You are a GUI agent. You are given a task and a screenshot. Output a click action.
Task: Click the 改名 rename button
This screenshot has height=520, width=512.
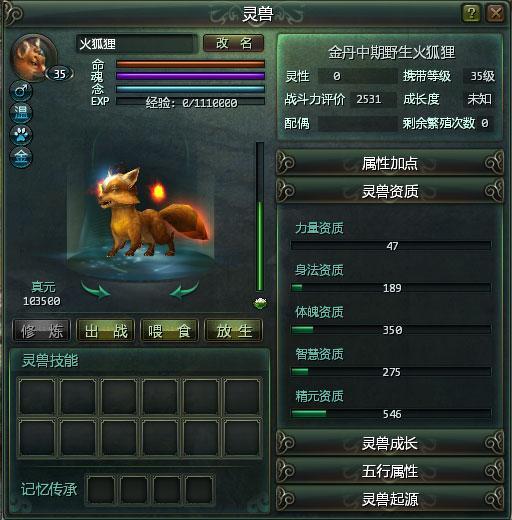click(234, 43)
